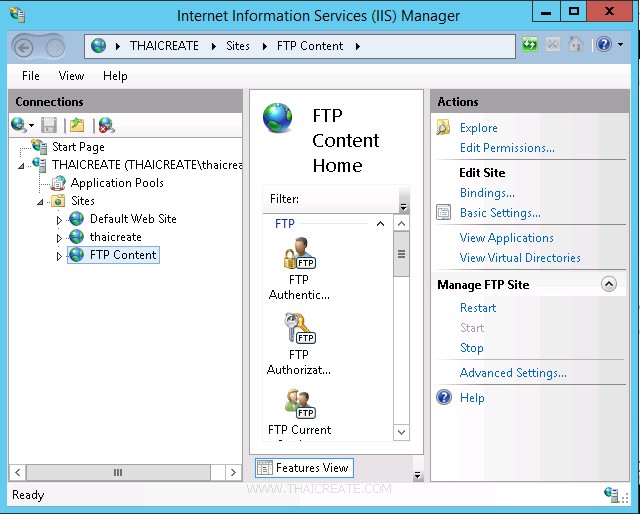
Task: Open the Bindings... link
Action: [487, 193]
